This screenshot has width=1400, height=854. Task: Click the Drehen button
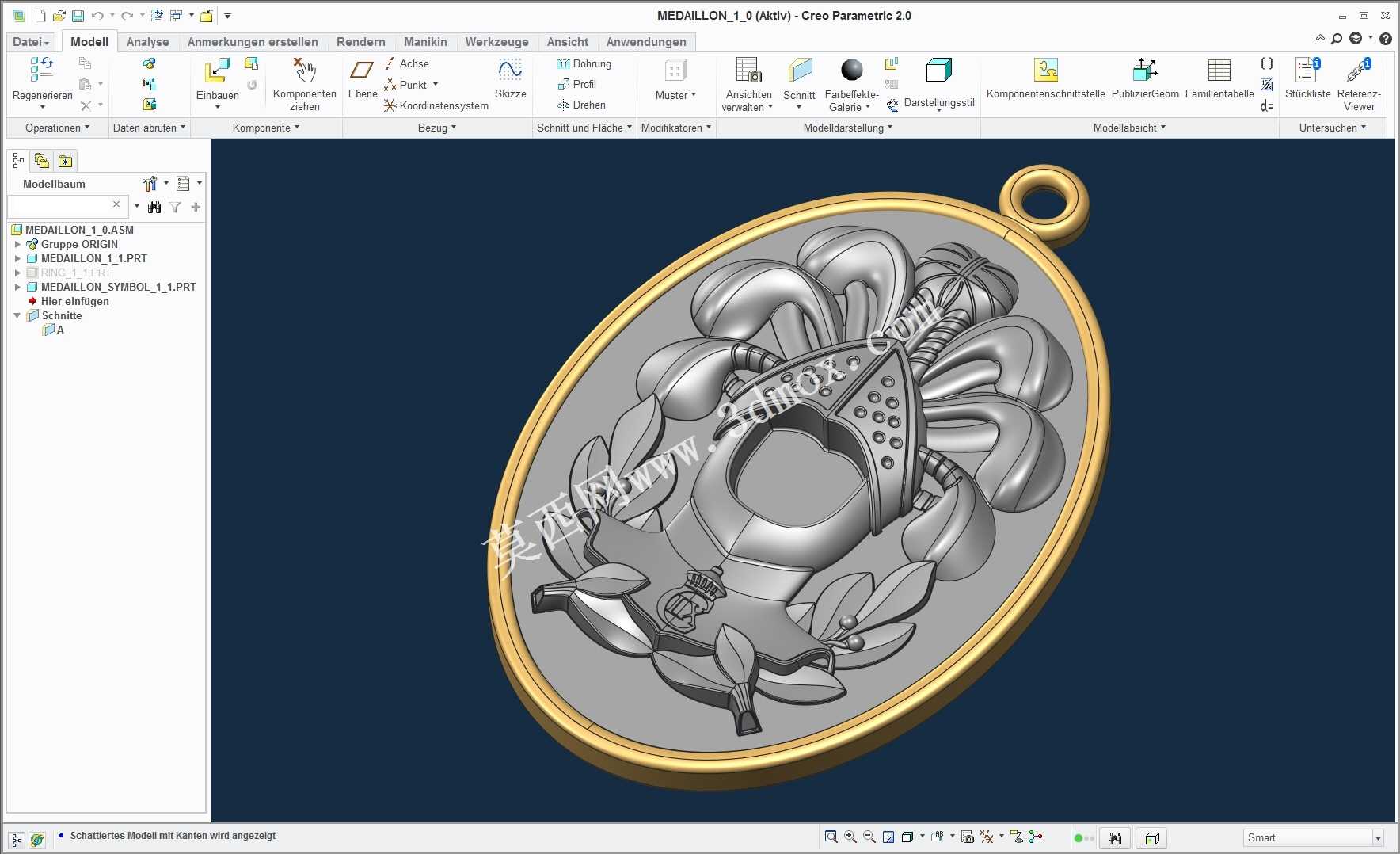point(581,105)
